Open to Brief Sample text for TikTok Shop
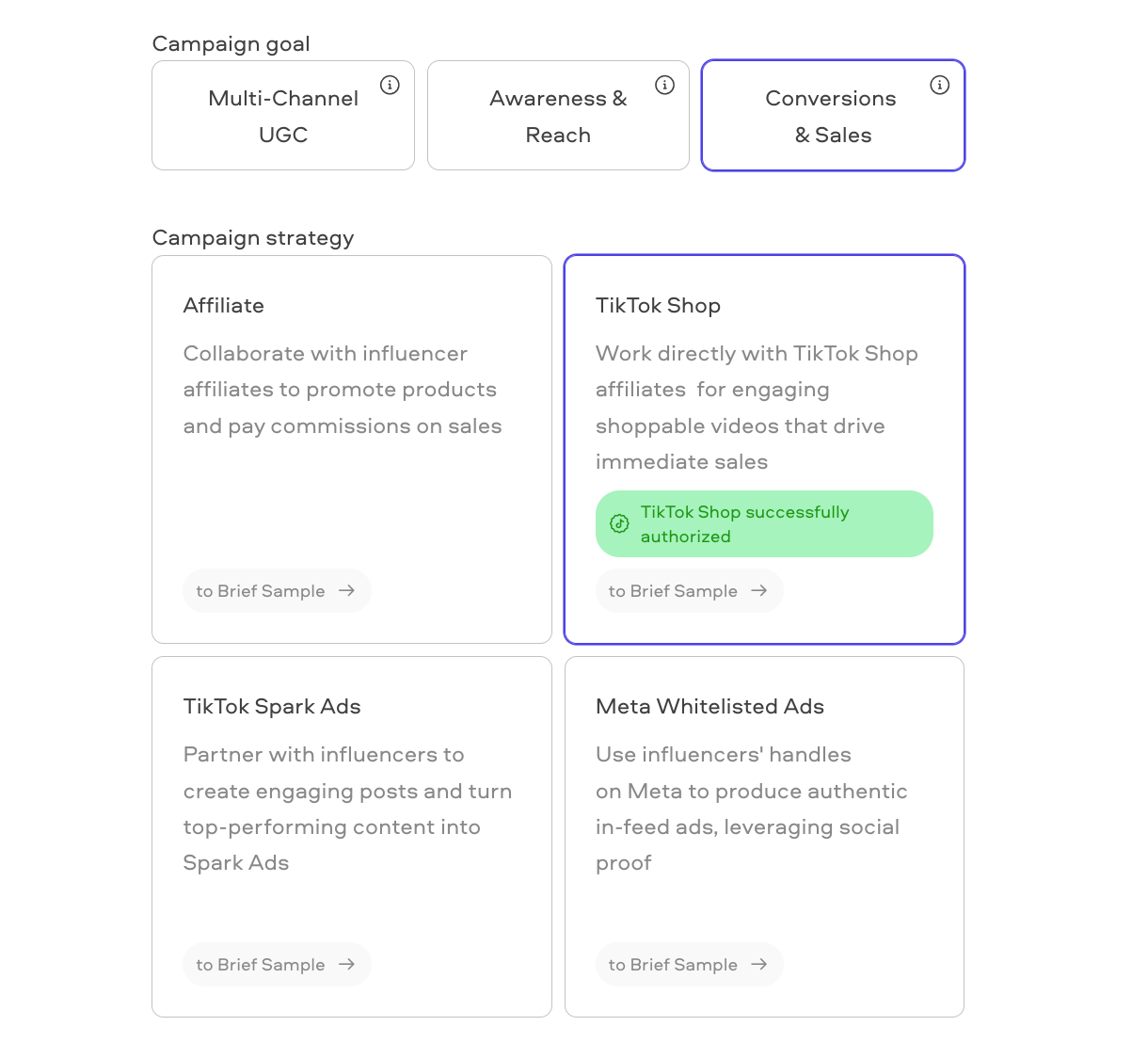Screen dimensions: 1148x1058 pyautogui.click(x=673, y=591)
